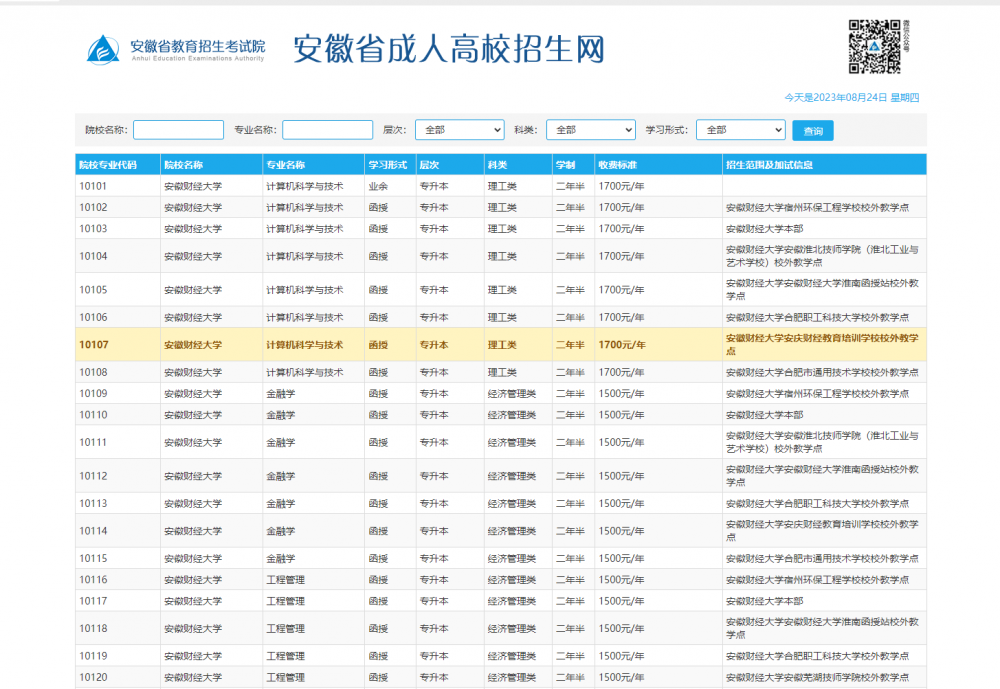Screen dimensions: 1000x689
Task: Click 工程管理 in row 10116
Action: [285, 579]
